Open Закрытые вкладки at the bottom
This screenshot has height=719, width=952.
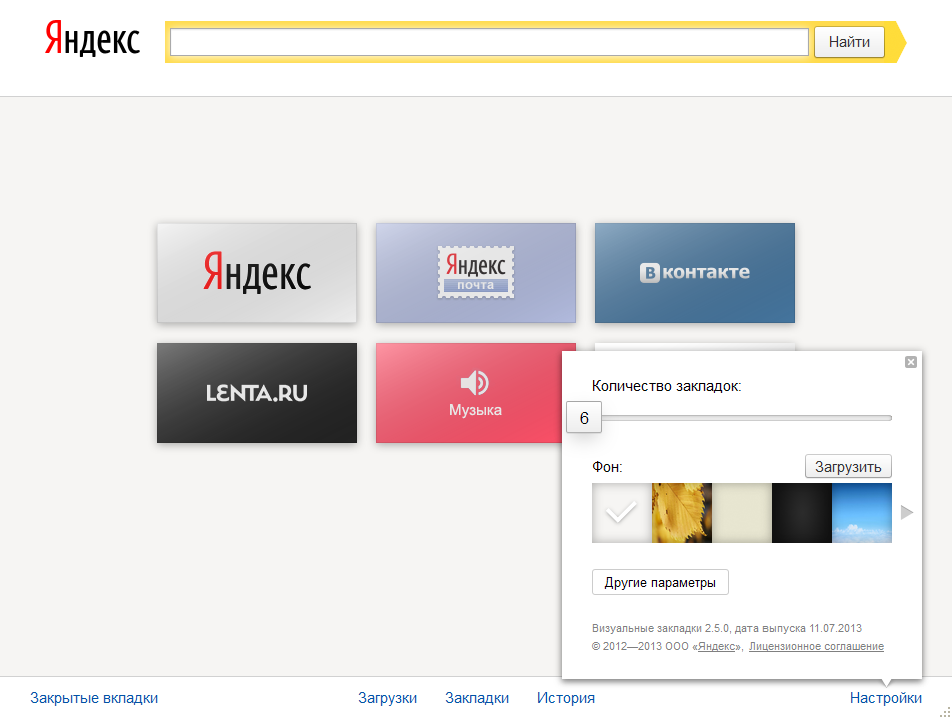pos(94,698)
